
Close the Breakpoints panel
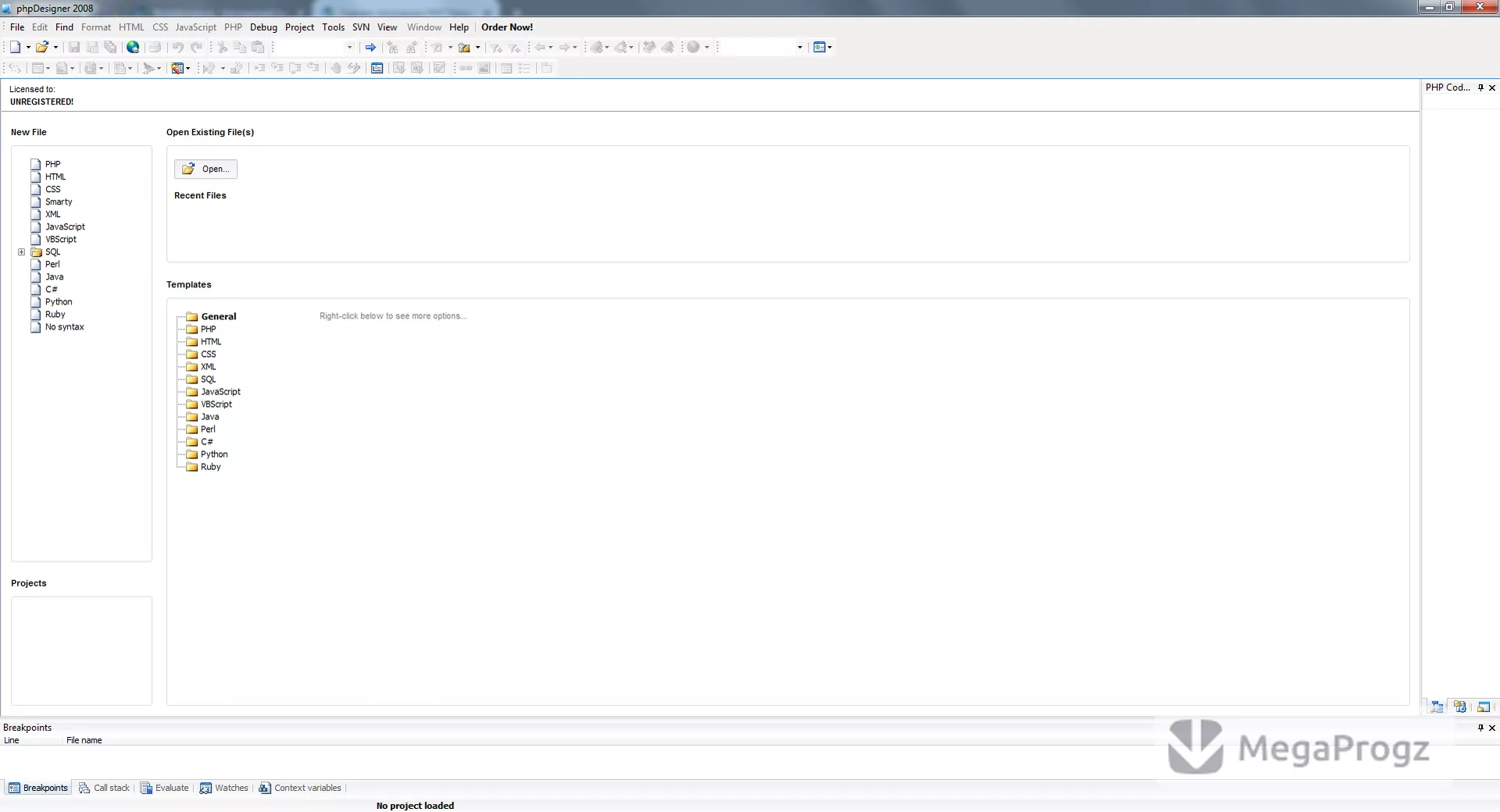click(x=1492, y=727)
